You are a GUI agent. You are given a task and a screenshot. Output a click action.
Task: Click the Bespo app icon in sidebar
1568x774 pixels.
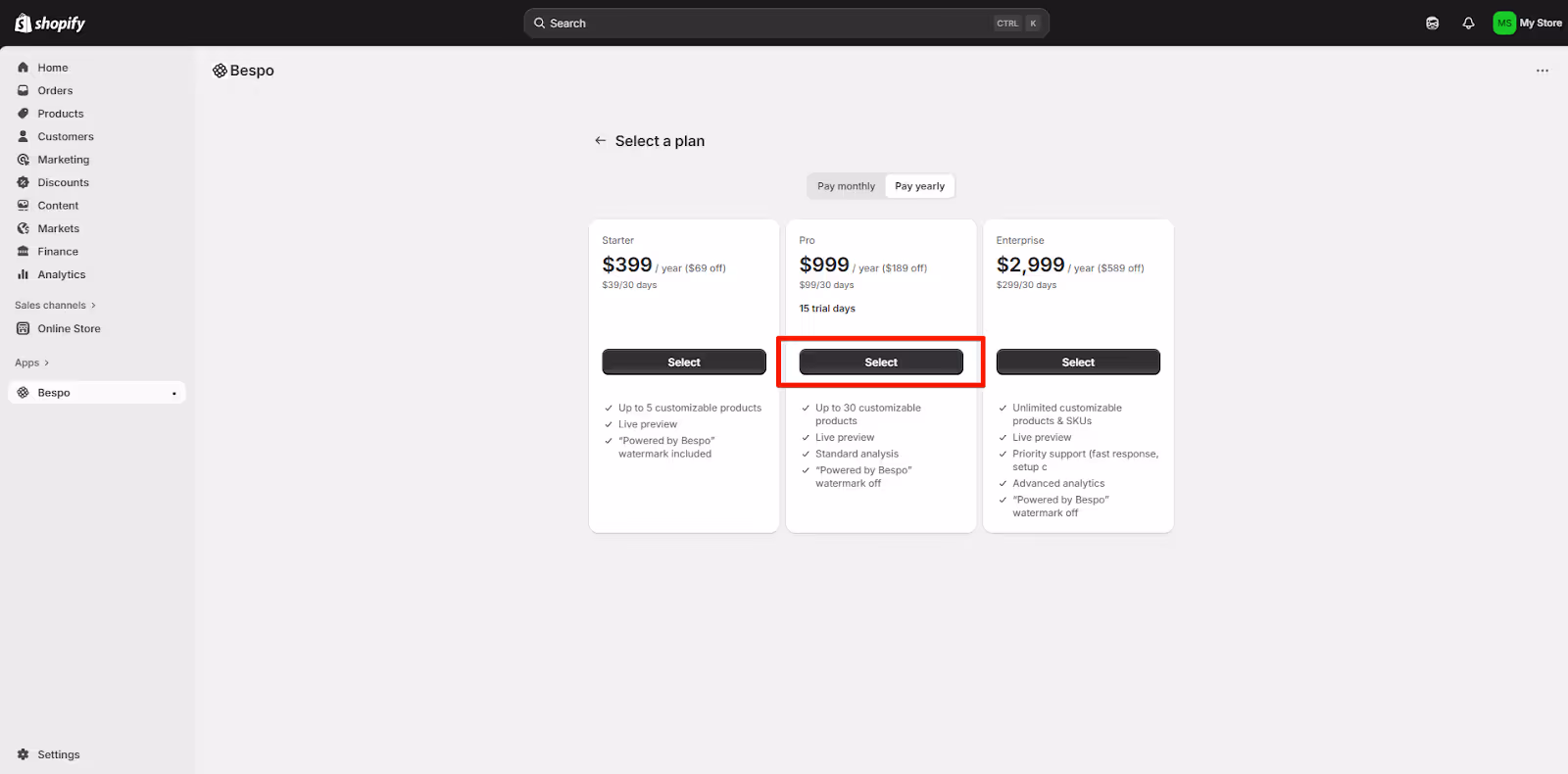[x=24, y=393]
